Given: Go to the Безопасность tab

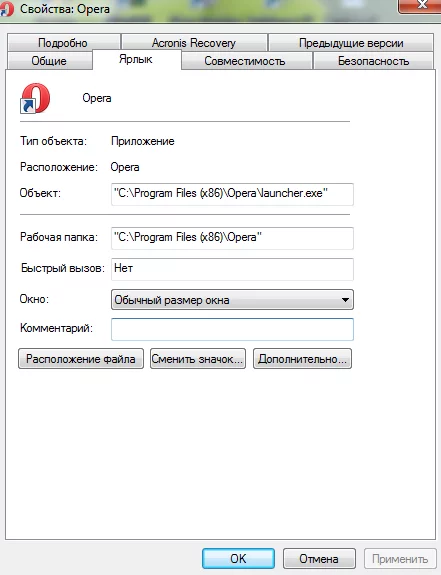Looking at the screenshot, I should click(x=373, y=61).
